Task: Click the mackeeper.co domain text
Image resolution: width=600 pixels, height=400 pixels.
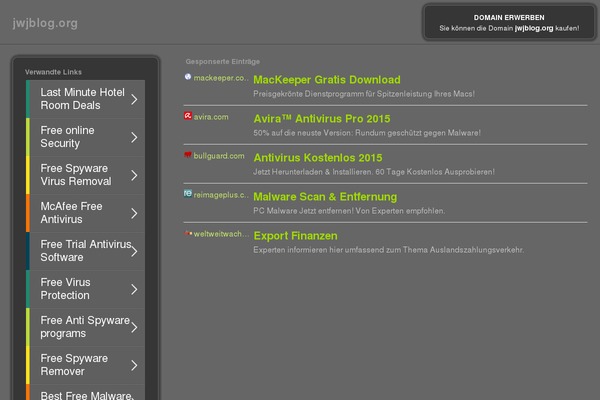Action: 221,78
